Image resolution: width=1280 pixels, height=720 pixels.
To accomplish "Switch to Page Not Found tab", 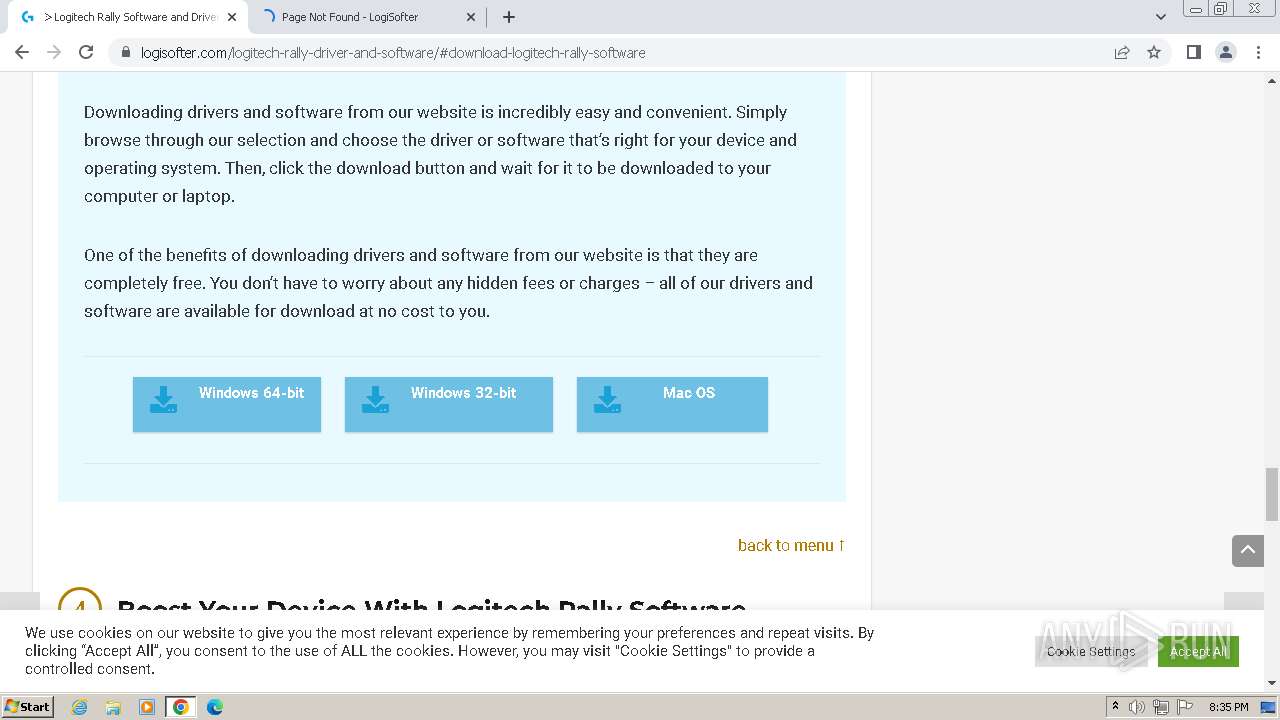I will [x=364, y=17].
